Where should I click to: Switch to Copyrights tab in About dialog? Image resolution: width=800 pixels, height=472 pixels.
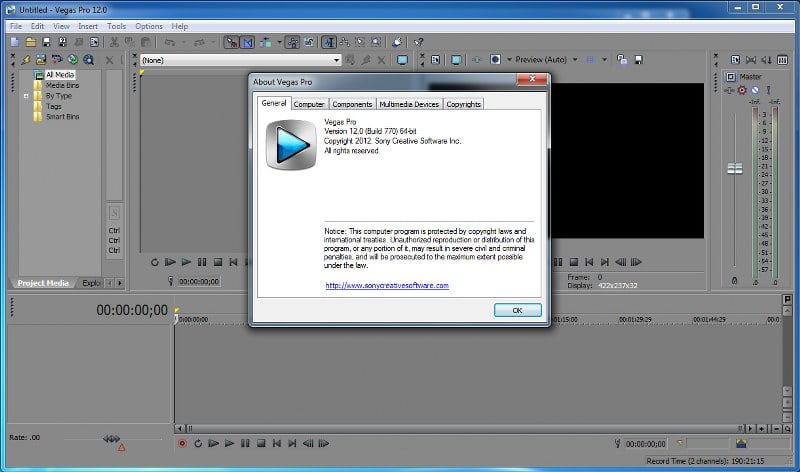[x=463, y=104]
